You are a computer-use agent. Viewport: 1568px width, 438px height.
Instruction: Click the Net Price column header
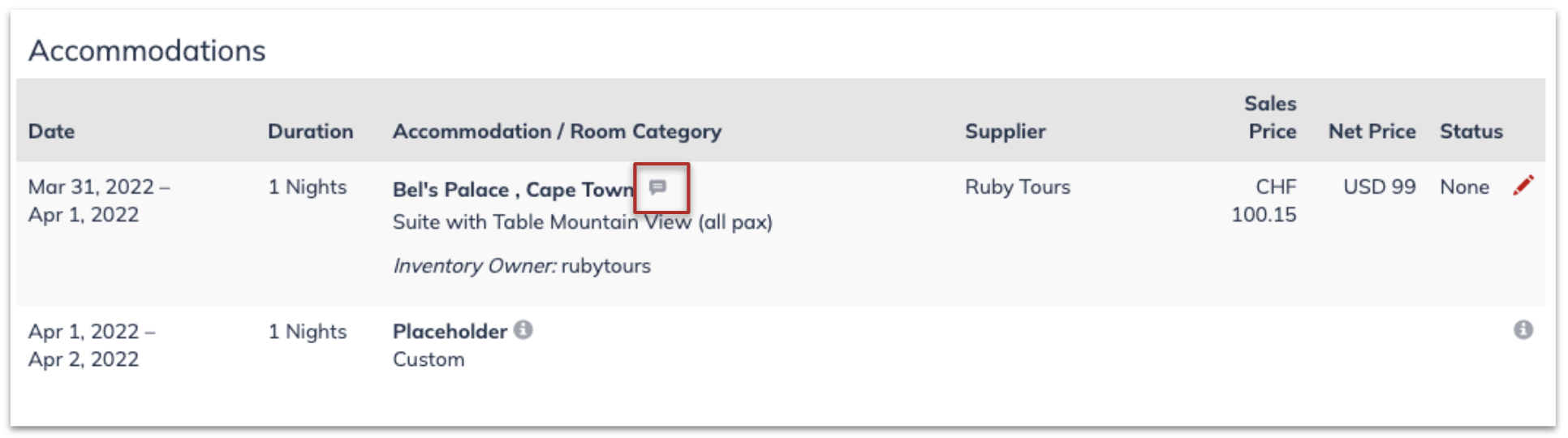(1372, 131)
